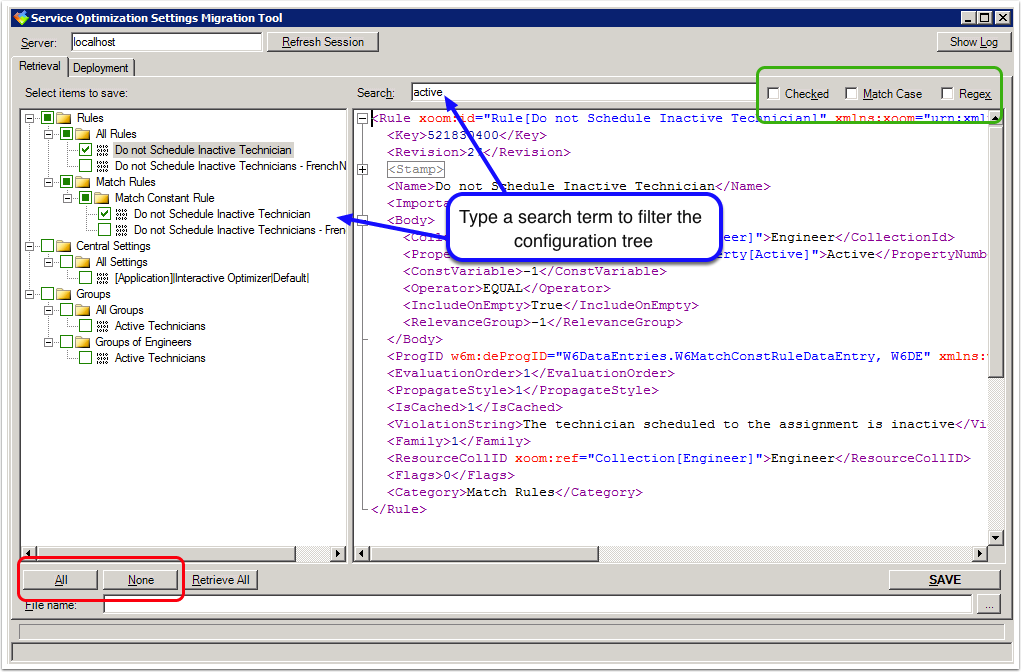Tick the Checked filter checkbox
The width and height of the screenshot is (1021, 672).
click(x=773, y=94)
